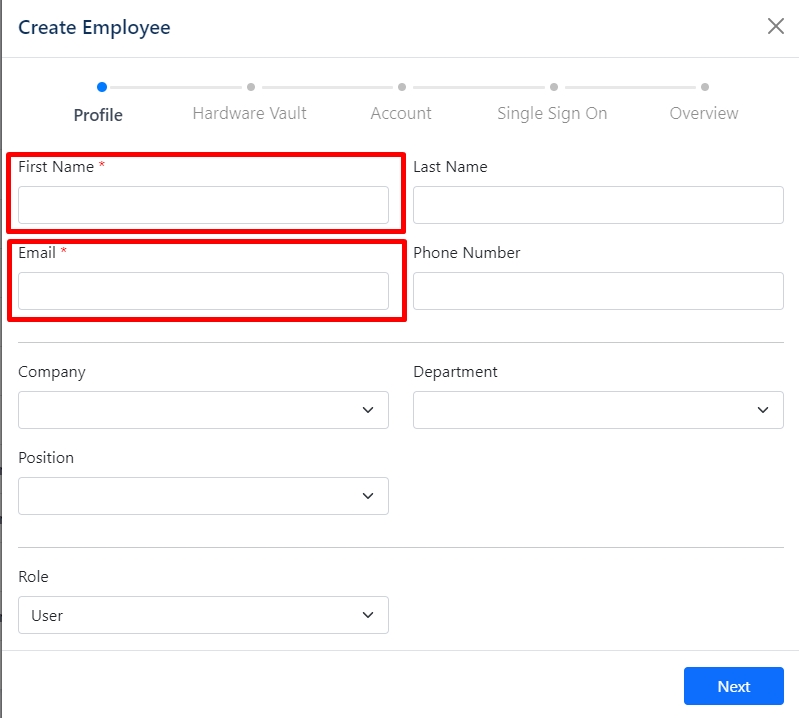Close the Create Employee dialog

[776, 26]
